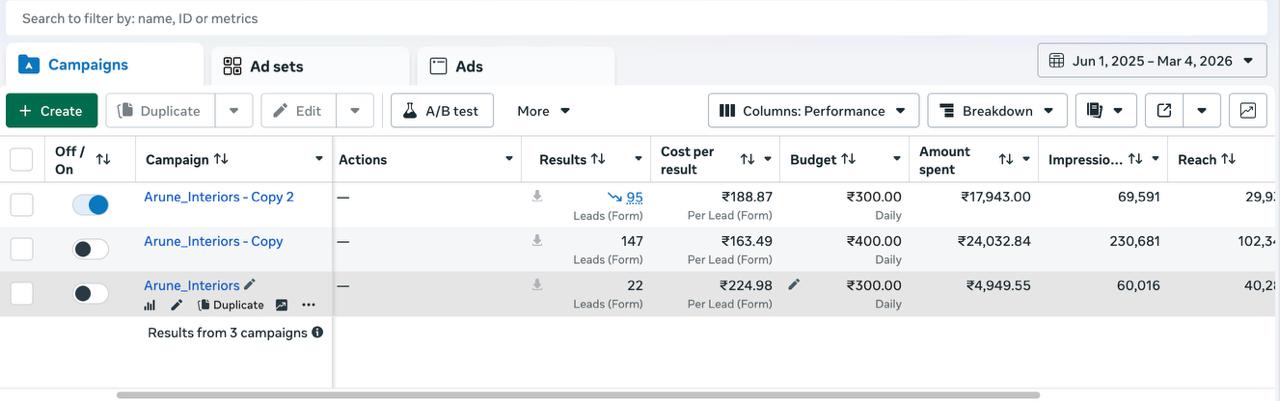Click the edit pencil below Arune_Interiors

[x=177, y=305]
